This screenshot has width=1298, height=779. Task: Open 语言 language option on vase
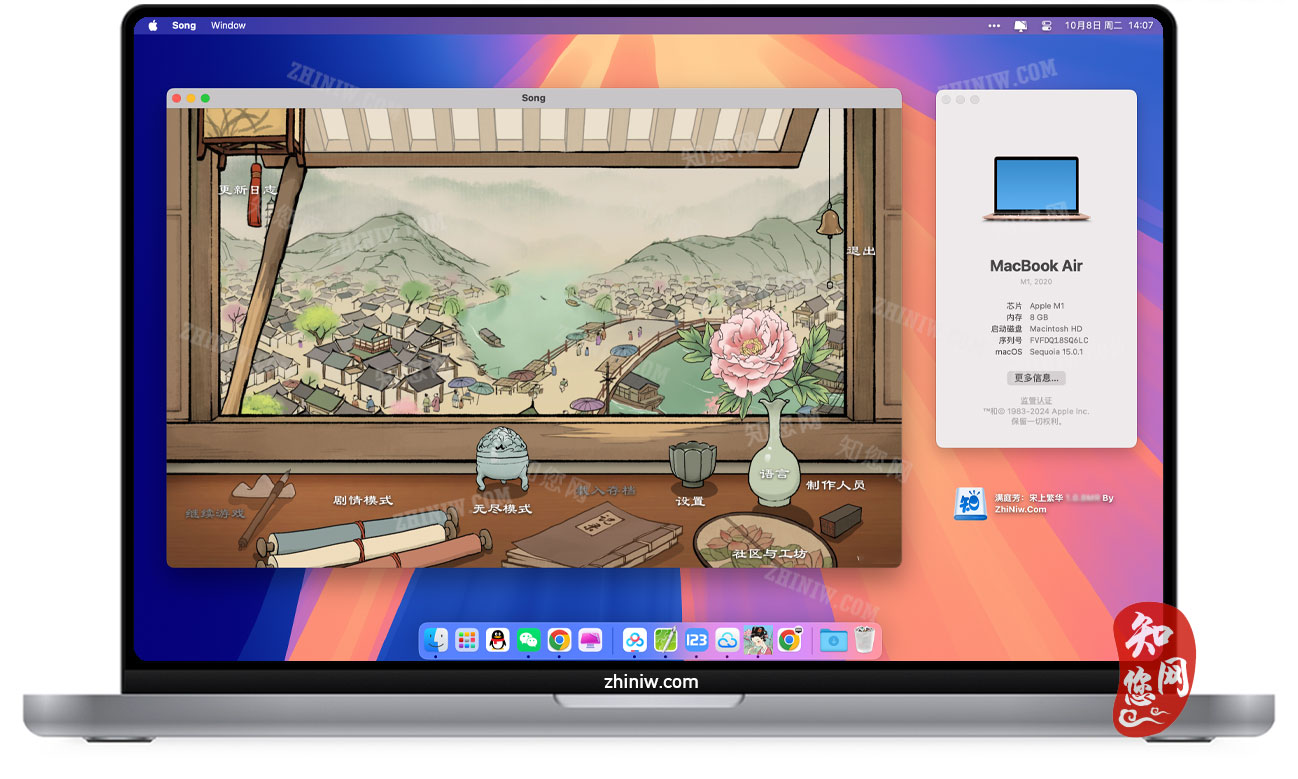tap(774, 474)
